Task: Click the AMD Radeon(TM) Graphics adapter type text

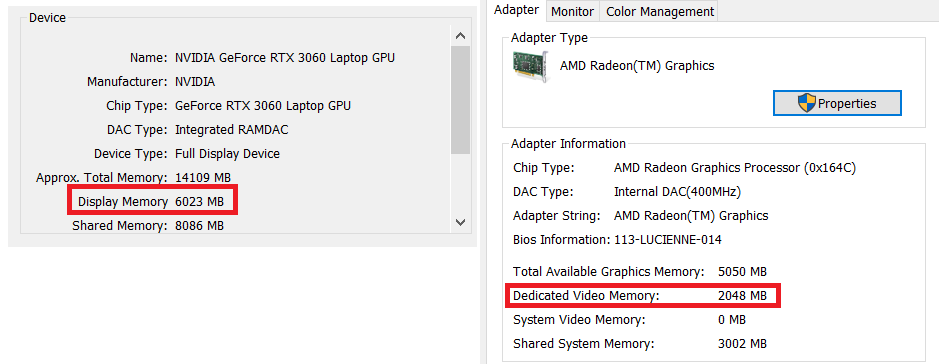Action: coord(637,66)
